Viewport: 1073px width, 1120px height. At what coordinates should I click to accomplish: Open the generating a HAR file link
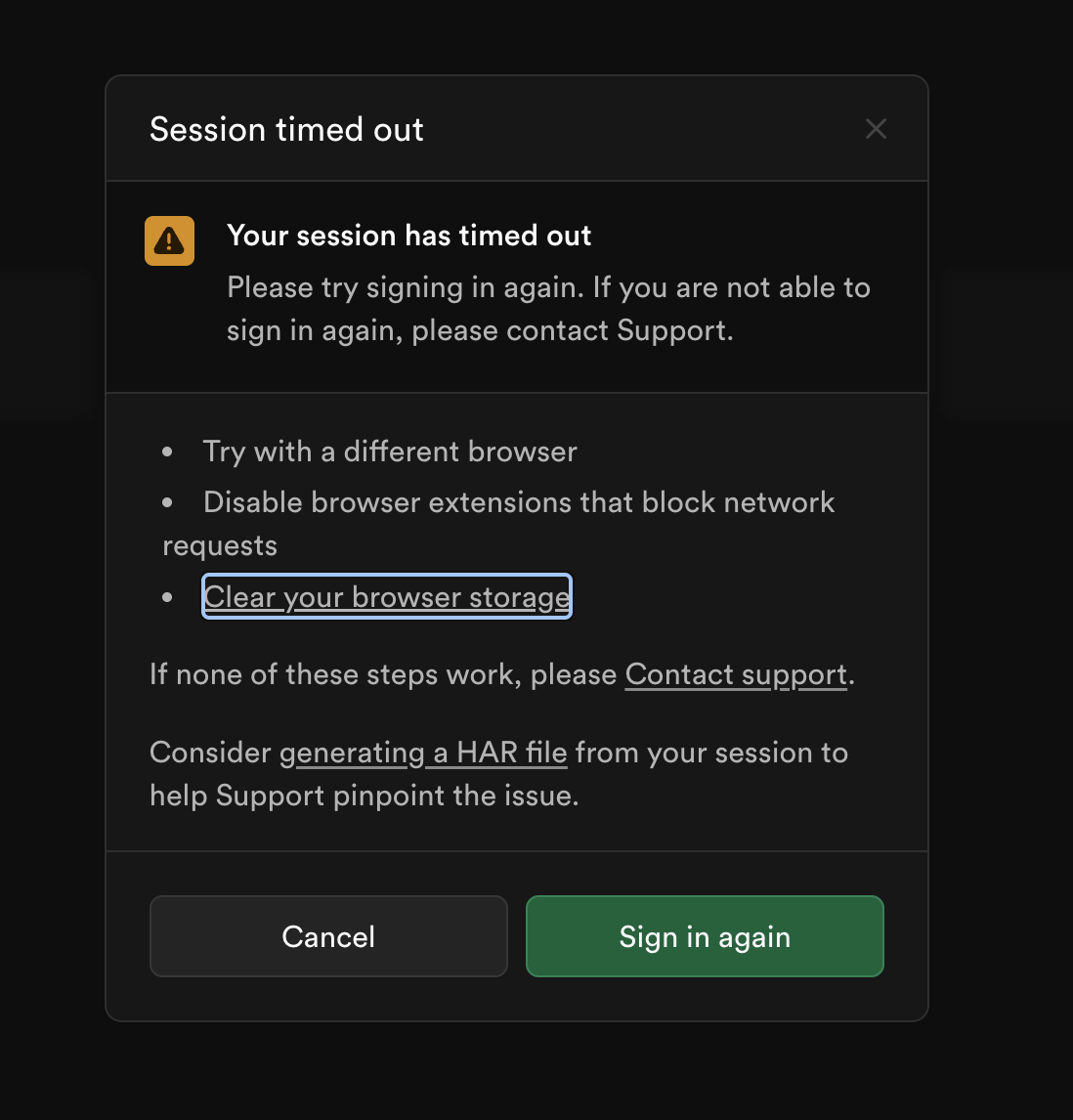pyautogui.click(x=423, y=754)
